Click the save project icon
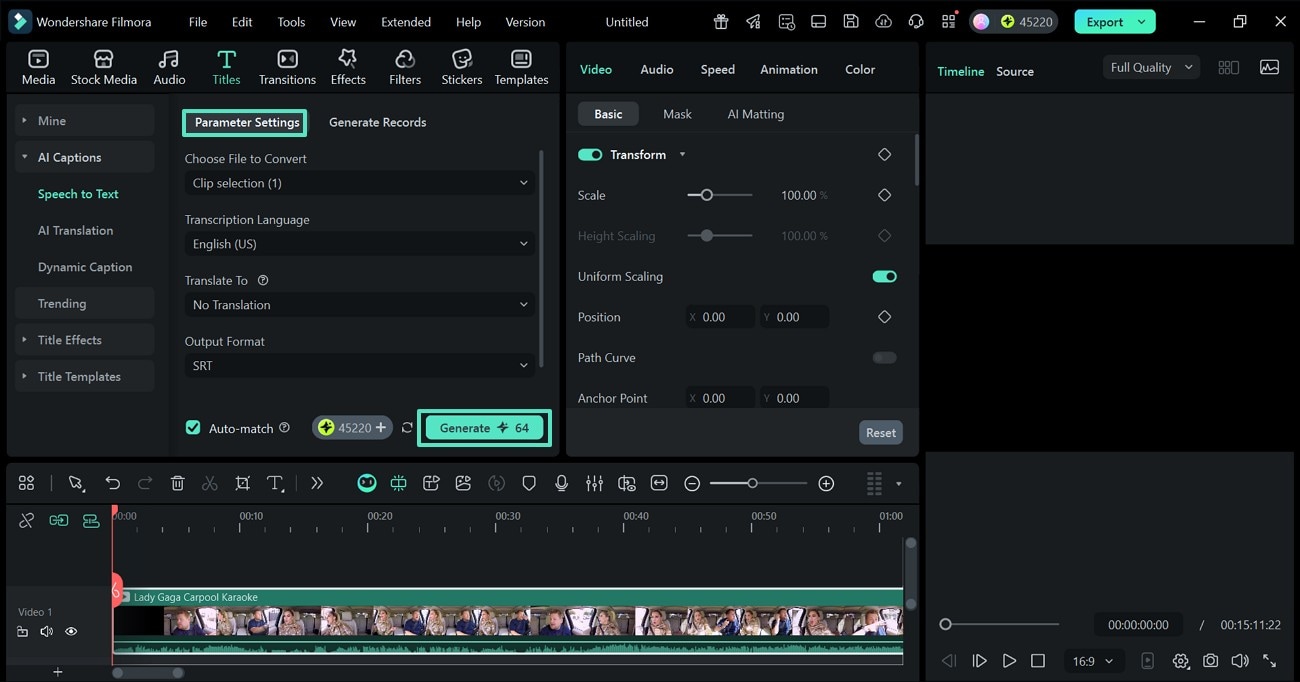This screenshot has height=682, width=1300. (x=850, y=22)
